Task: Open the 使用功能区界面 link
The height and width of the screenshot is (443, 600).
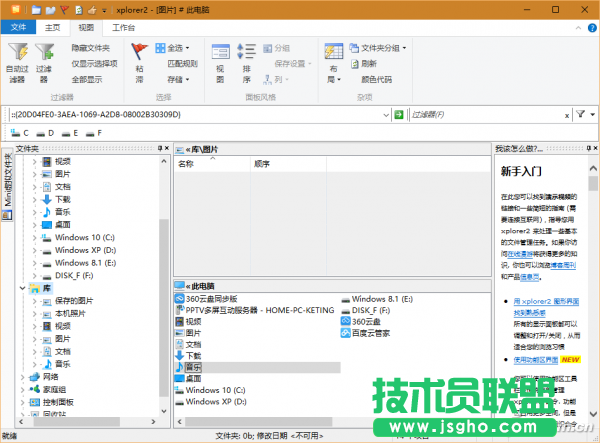Action: coord(535,360)
